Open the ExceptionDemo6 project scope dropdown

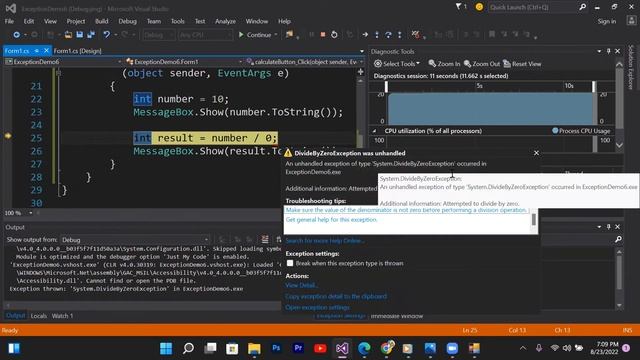click(x=63, y=62)
